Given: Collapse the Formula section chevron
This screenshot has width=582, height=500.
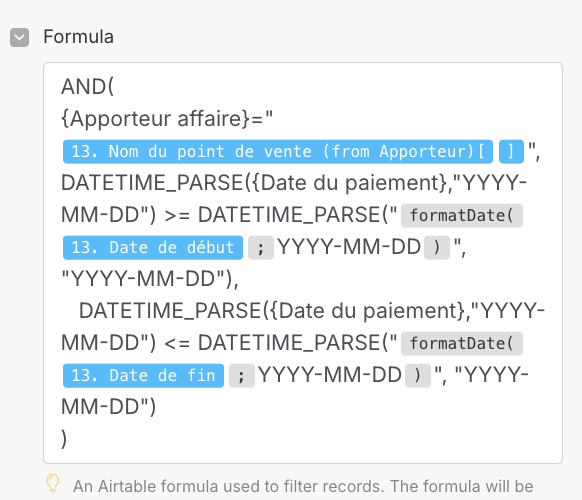Looking at the screenshot, I should point(19,37).
